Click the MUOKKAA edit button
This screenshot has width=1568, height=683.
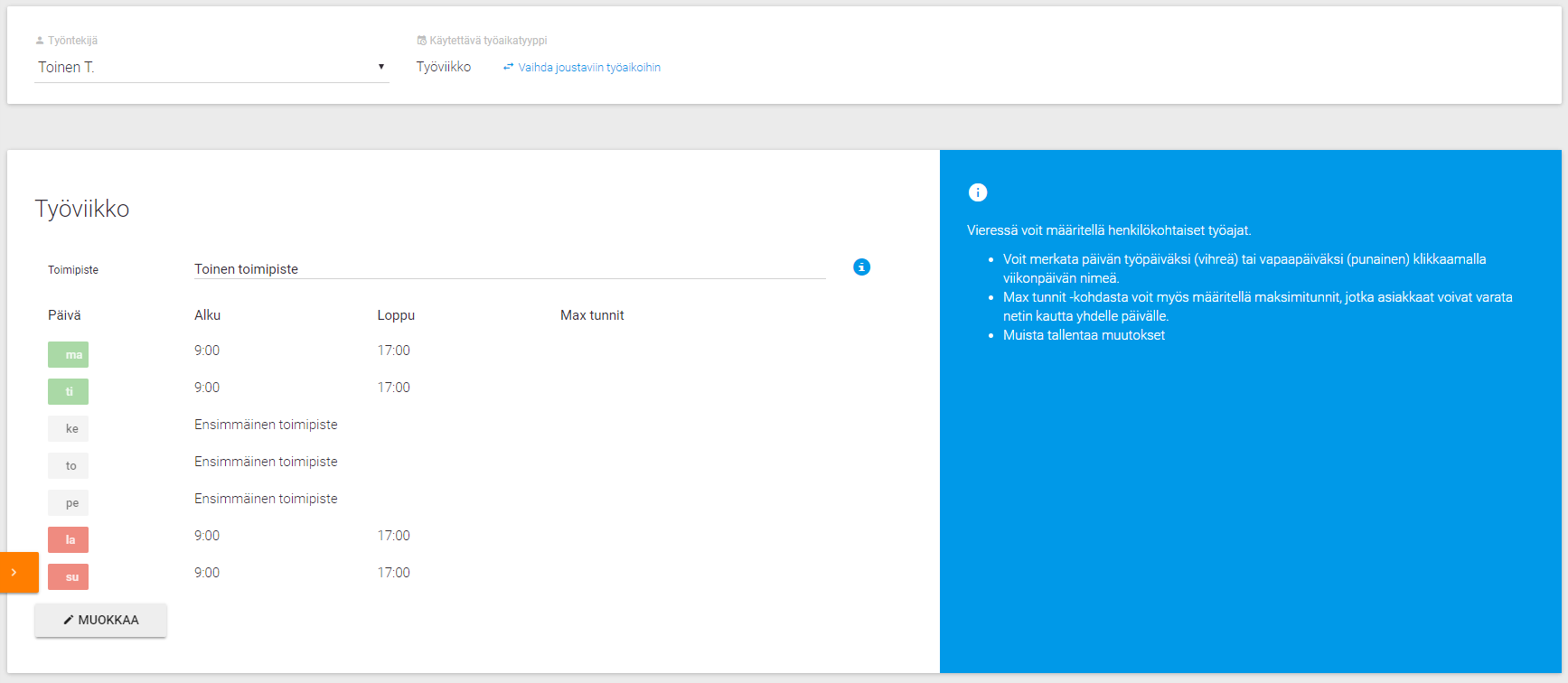click(x=101, y=620)
